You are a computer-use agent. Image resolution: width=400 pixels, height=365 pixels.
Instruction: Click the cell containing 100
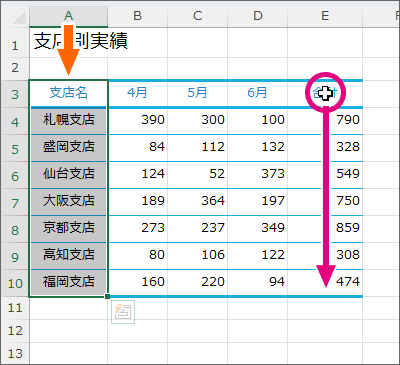point(258,121)
